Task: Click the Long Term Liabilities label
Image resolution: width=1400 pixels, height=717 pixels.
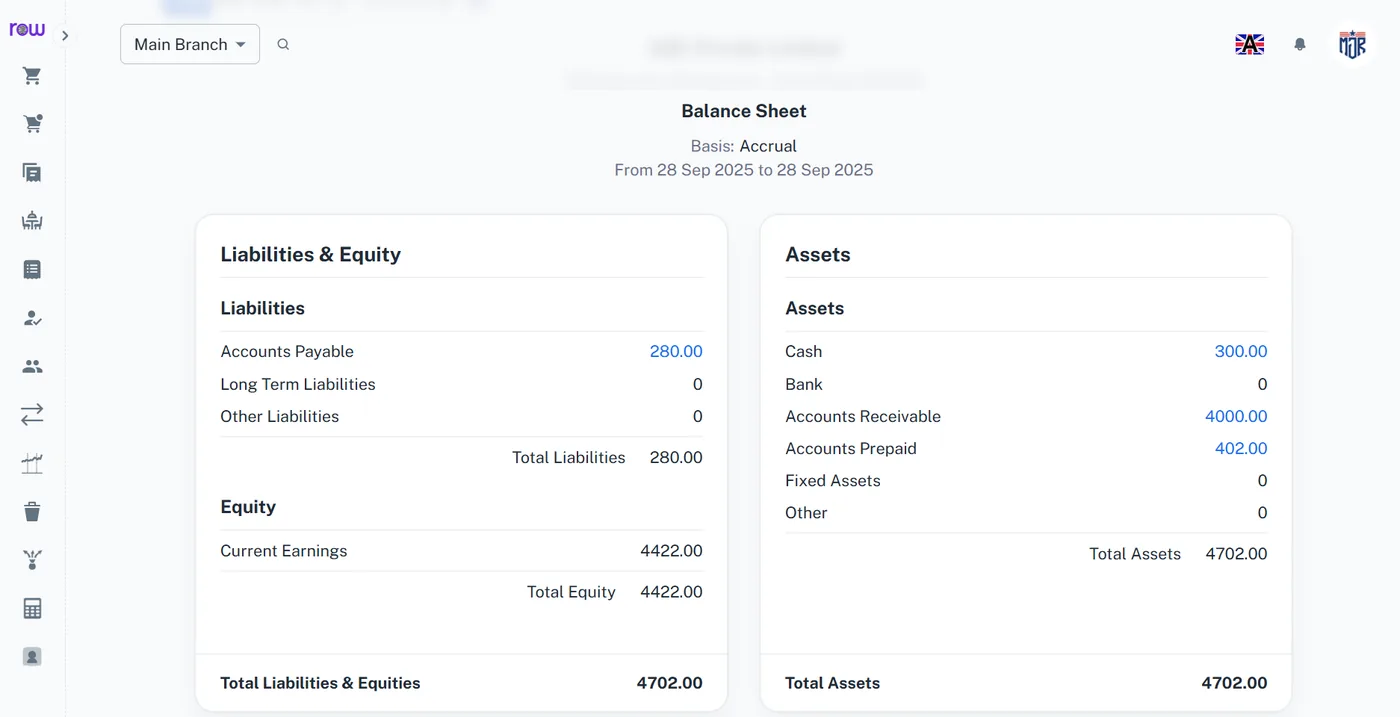Action: (298, 384)
